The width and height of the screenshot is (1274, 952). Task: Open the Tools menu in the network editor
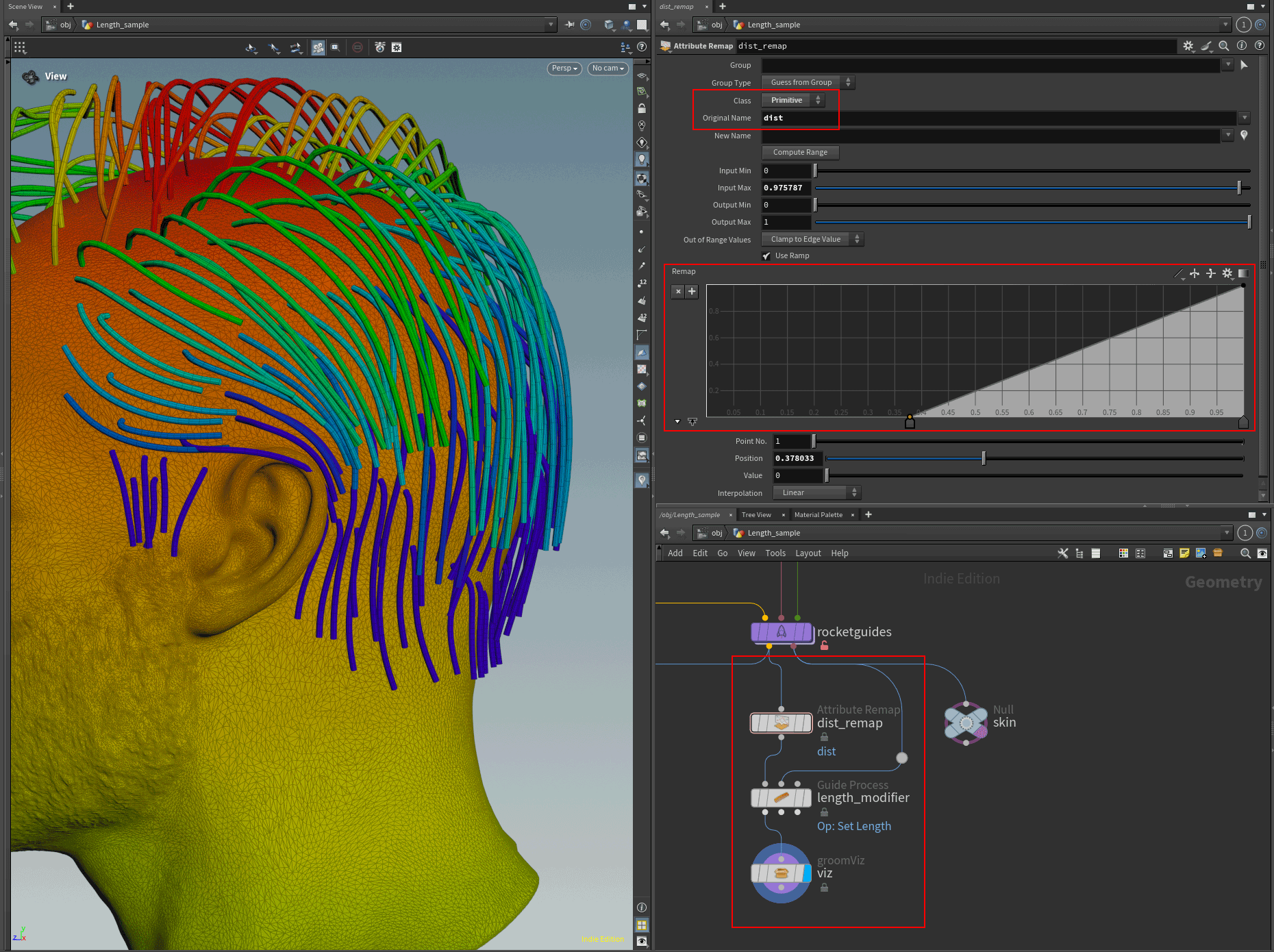point(775,553)
